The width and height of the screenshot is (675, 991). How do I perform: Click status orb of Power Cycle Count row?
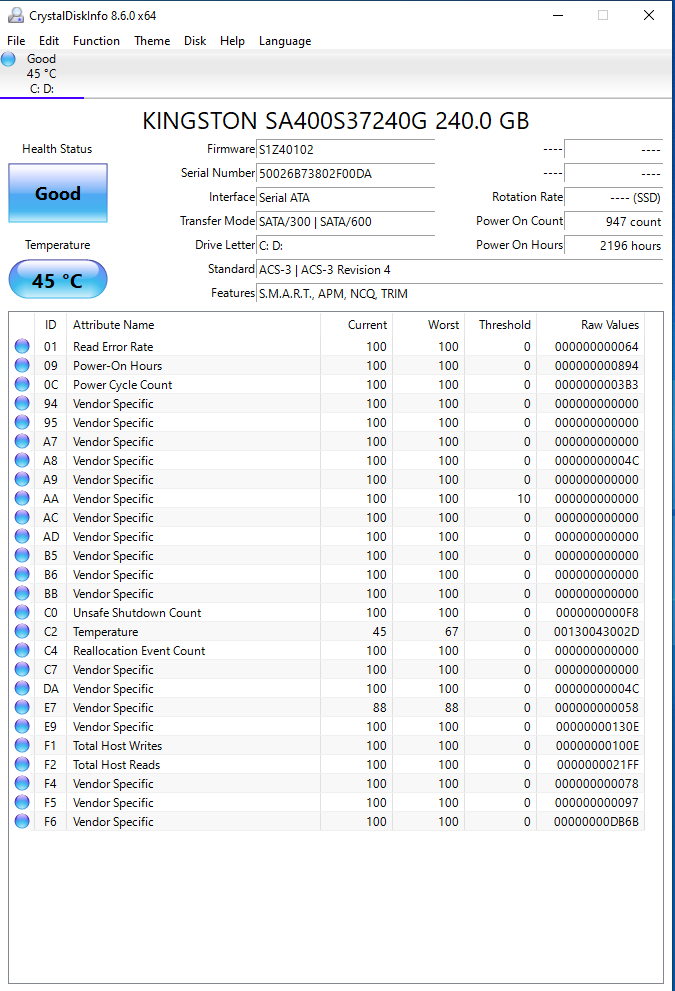click(x=22, y=384)
